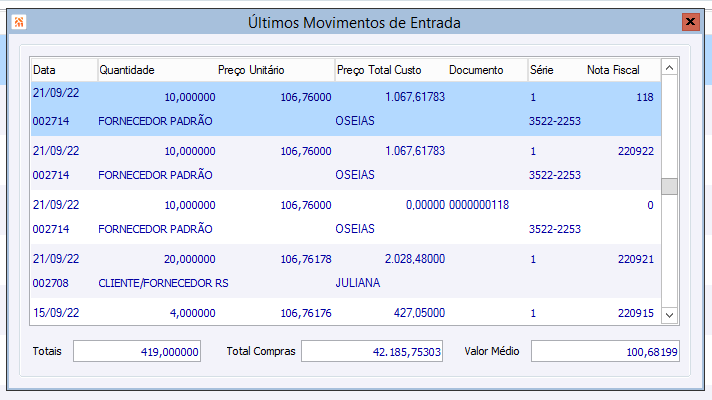The height and width of the screenshot is (400, 712).
Task: Click the 15/09/22 date cell
Action: (x=56, y=313)
